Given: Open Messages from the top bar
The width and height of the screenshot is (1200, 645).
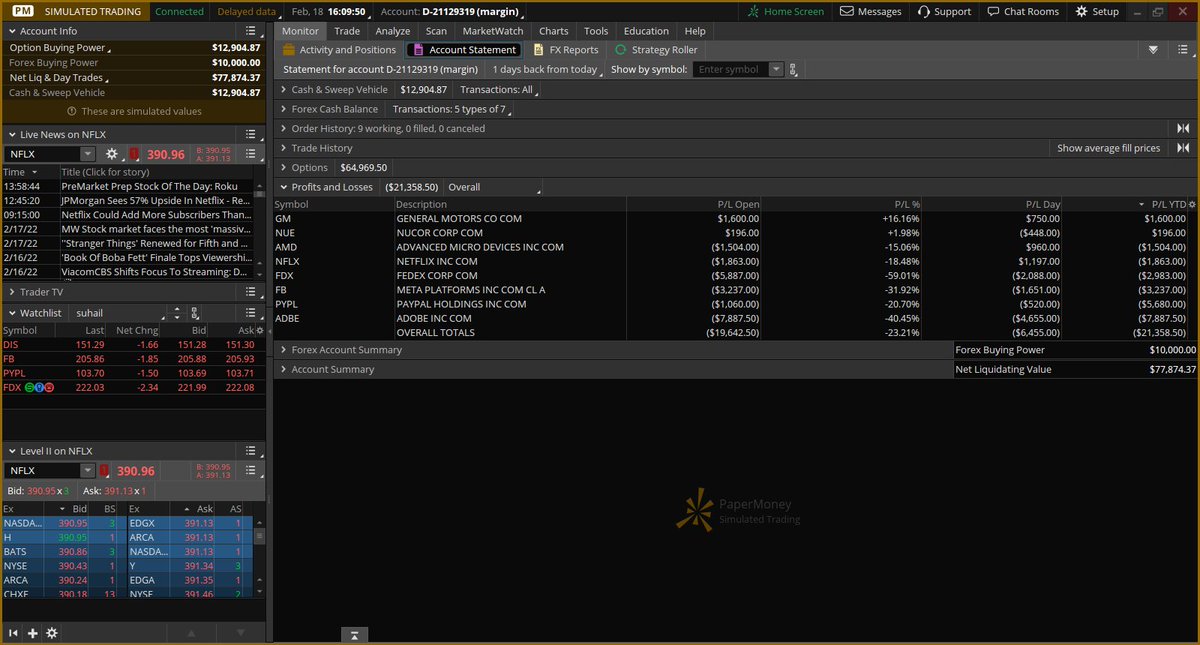Looking at the screenshot, I should [x=871, y=11].
